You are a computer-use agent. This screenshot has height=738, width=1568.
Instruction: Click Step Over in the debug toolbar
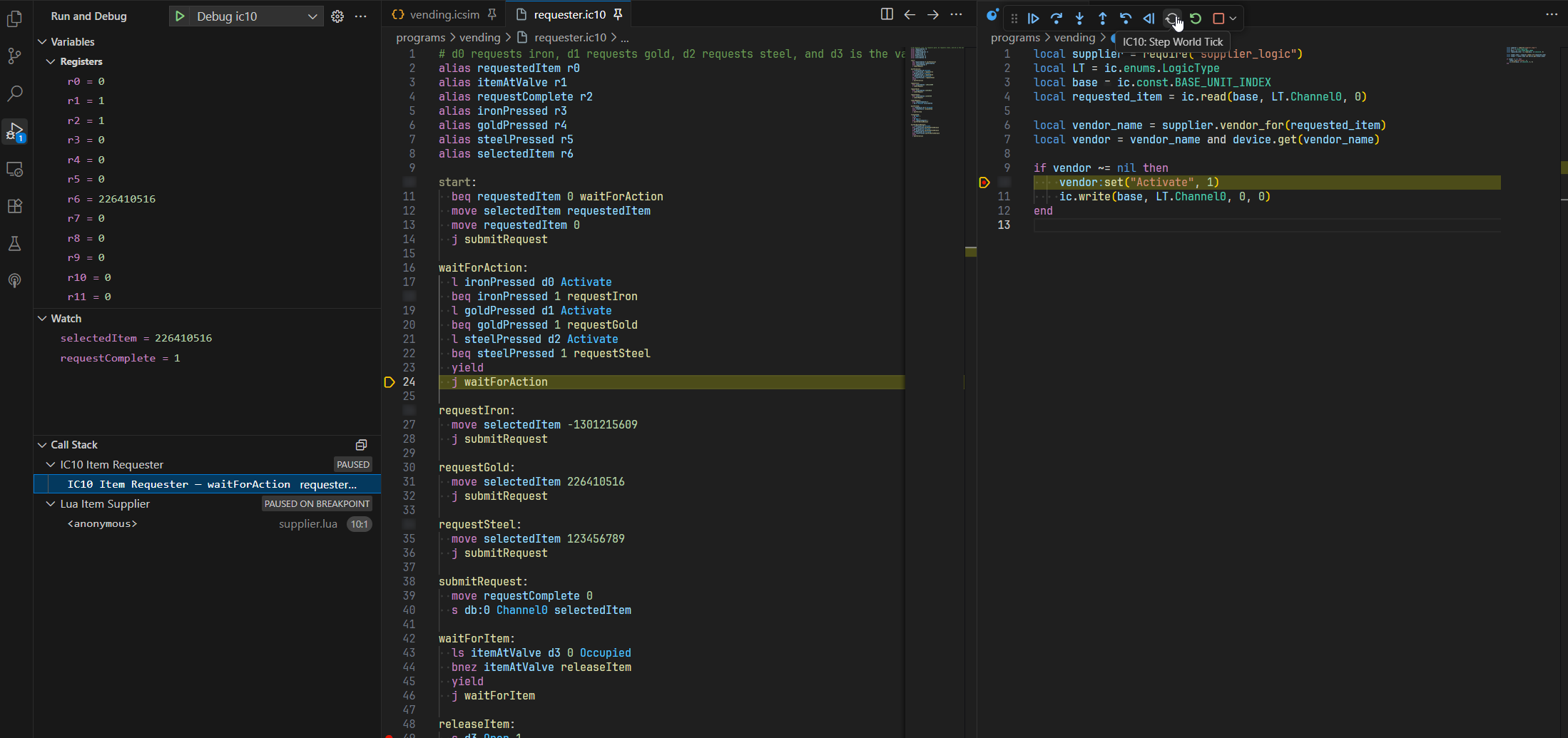click(1057, 19)
